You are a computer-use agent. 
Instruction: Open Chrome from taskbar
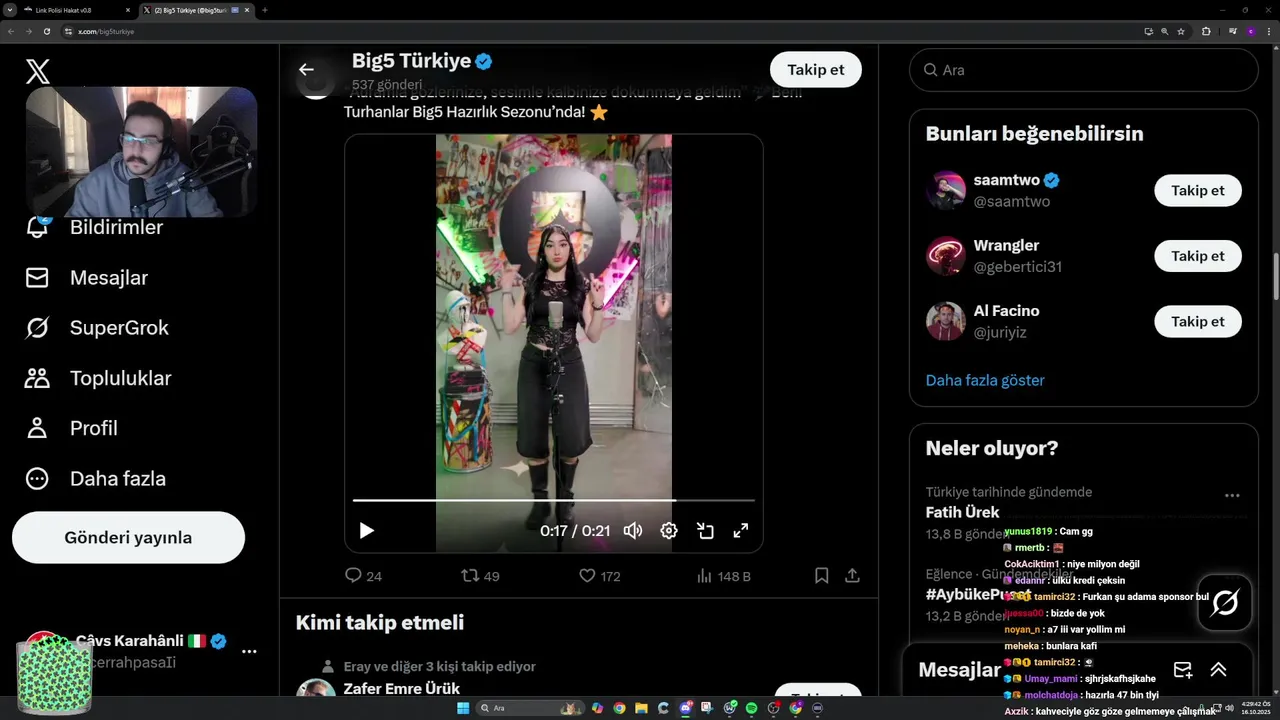click(x=619, y=708)
